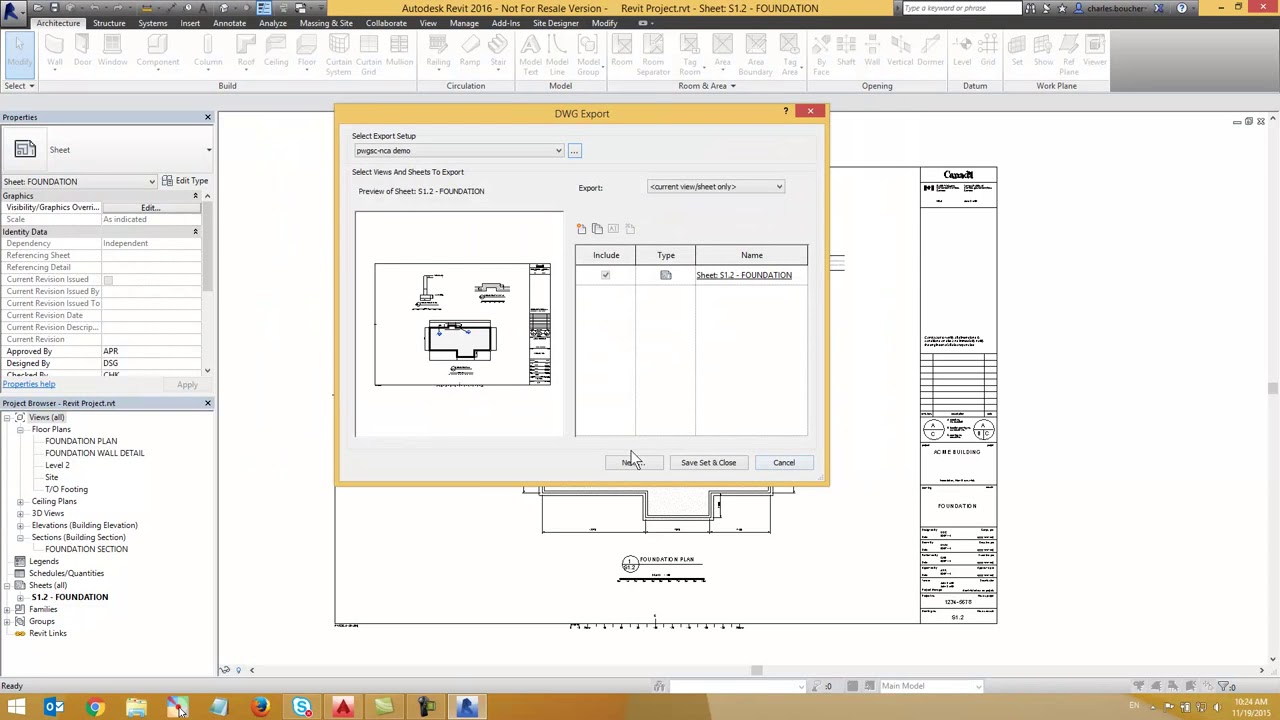1280x720 pixels.
Task: Click Cancel in DWG Export dialog
Action: 784,463
